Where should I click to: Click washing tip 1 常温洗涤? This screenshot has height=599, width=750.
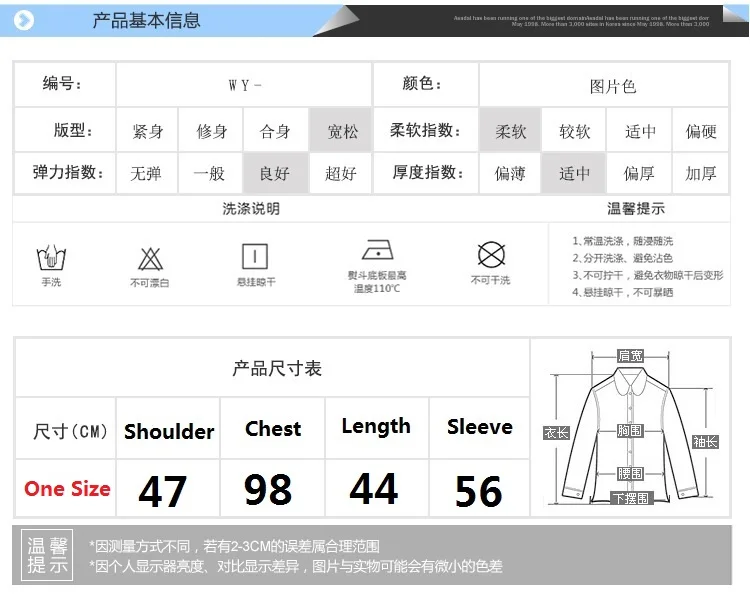click(x=622, y=241)
